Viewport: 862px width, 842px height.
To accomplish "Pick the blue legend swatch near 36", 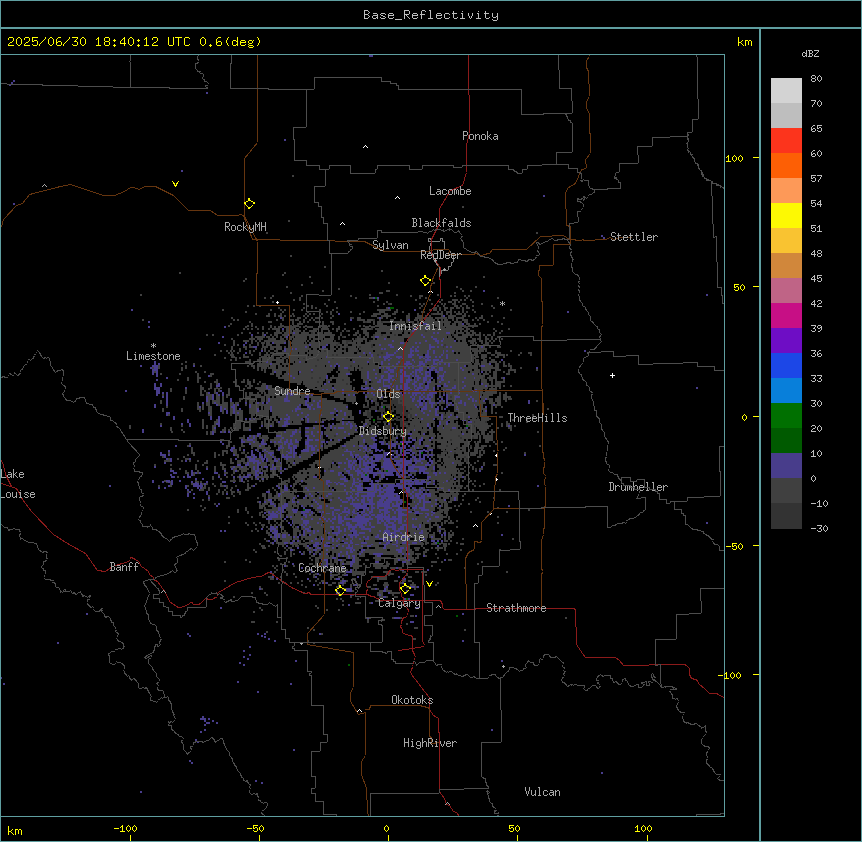I will tap(786, 365).
